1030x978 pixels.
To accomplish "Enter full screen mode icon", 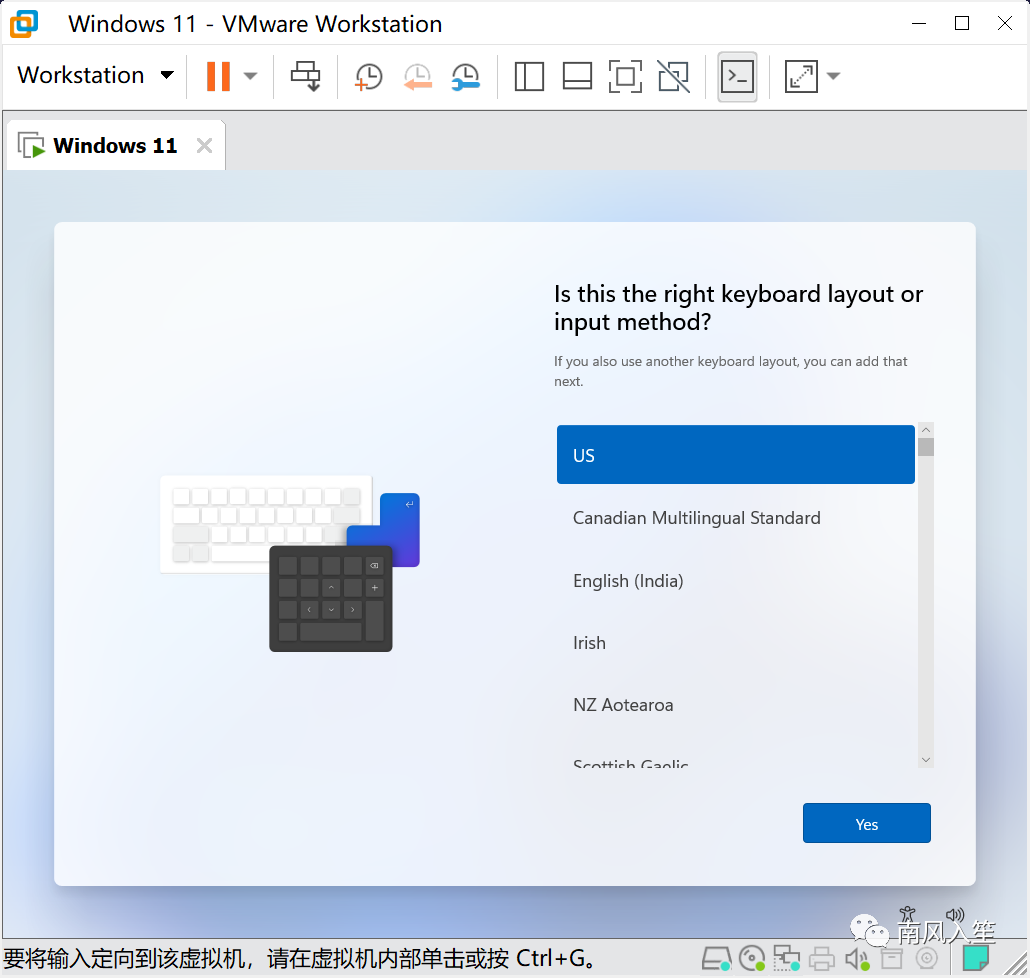I will [625, 76].
